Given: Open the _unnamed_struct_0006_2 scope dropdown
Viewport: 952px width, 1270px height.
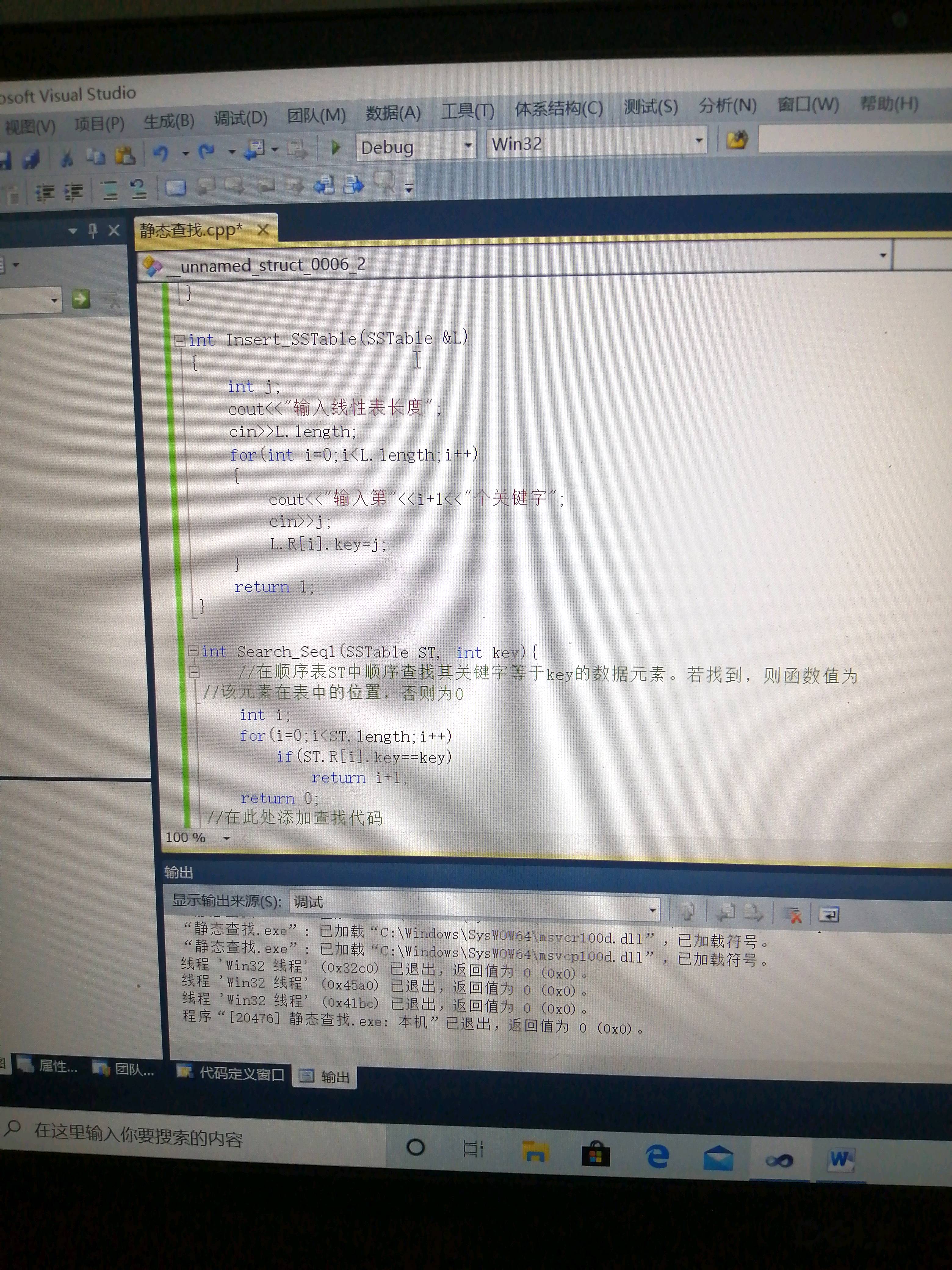Looking at the screenshot, I should tap(883, 255).
